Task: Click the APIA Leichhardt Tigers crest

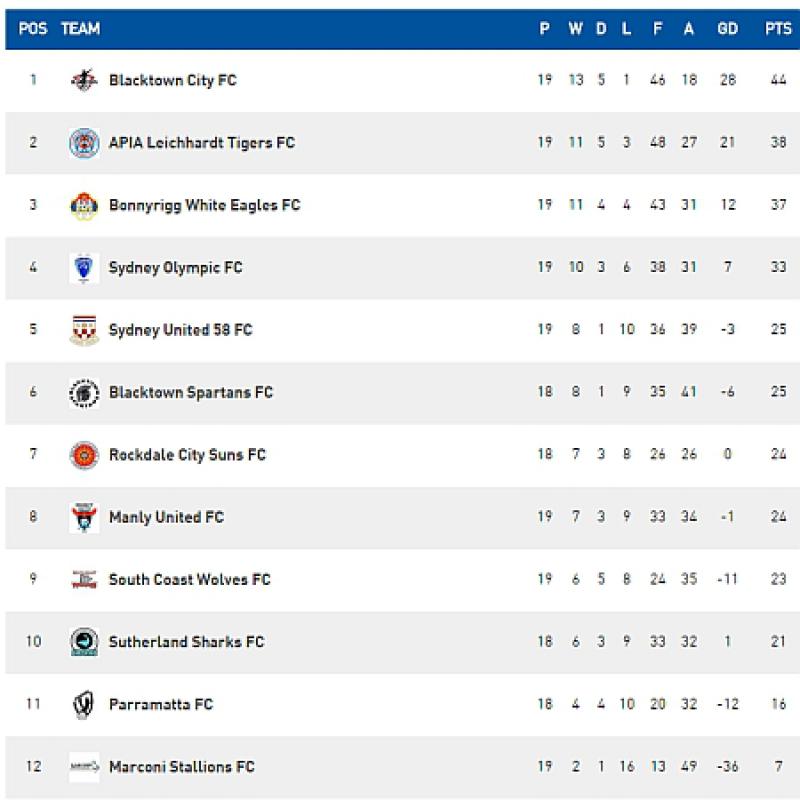Action: click(84, 143)
